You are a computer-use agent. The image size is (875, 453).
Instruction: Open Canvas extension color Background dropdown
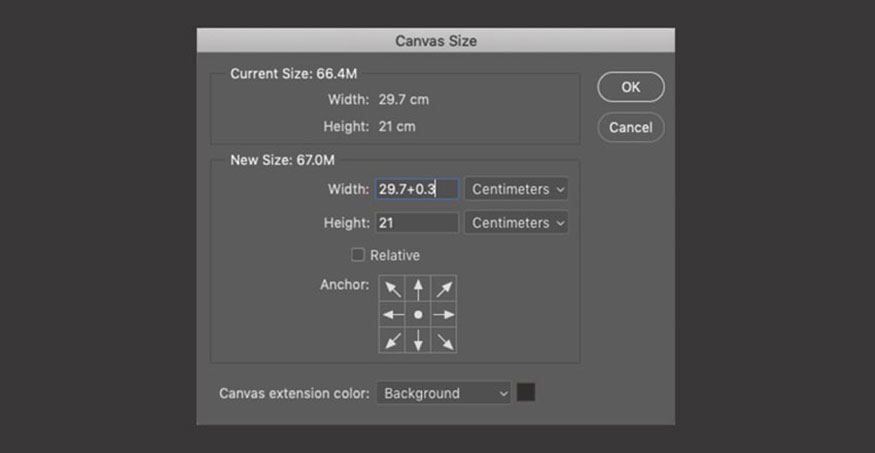[x=444, y=393]
